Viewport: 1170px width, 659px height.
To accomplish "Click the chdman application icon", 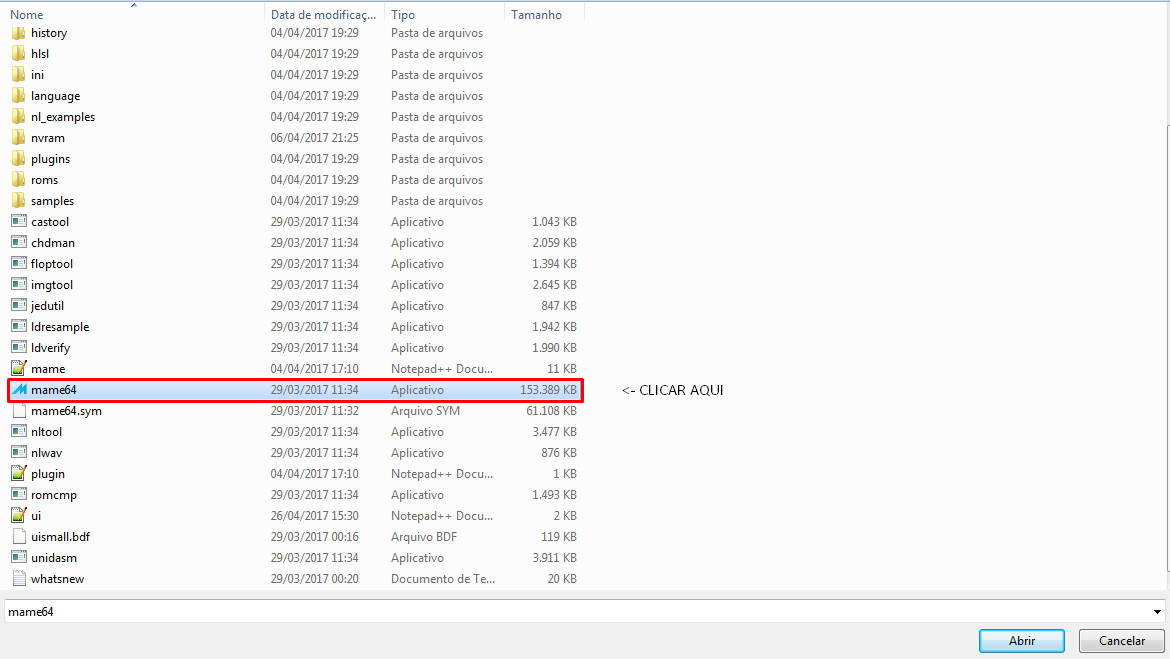I will (19, 243).
